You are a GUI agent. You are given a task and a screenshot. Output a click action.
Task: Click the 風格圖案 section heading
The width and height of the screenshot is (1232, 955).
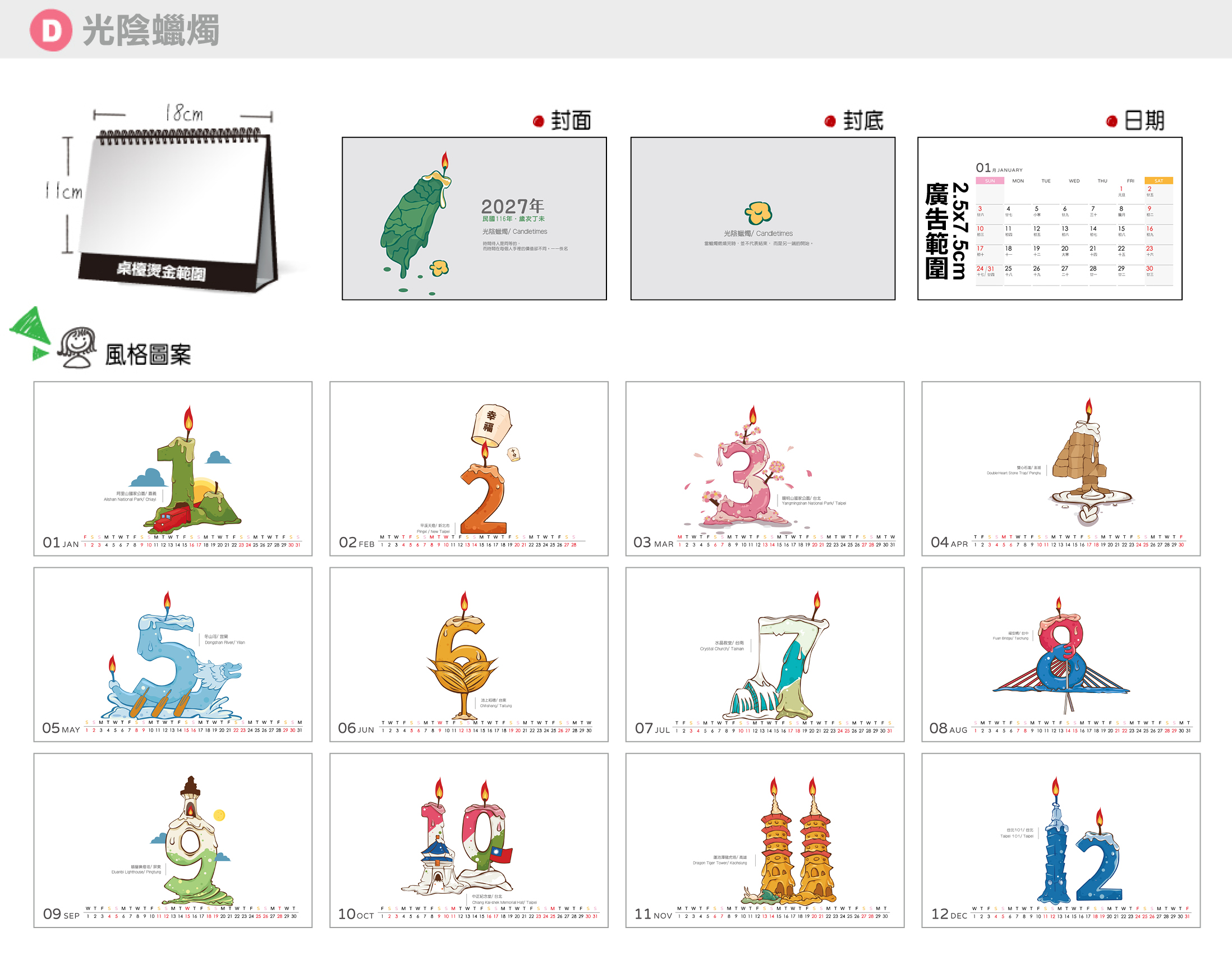point(148,355)
